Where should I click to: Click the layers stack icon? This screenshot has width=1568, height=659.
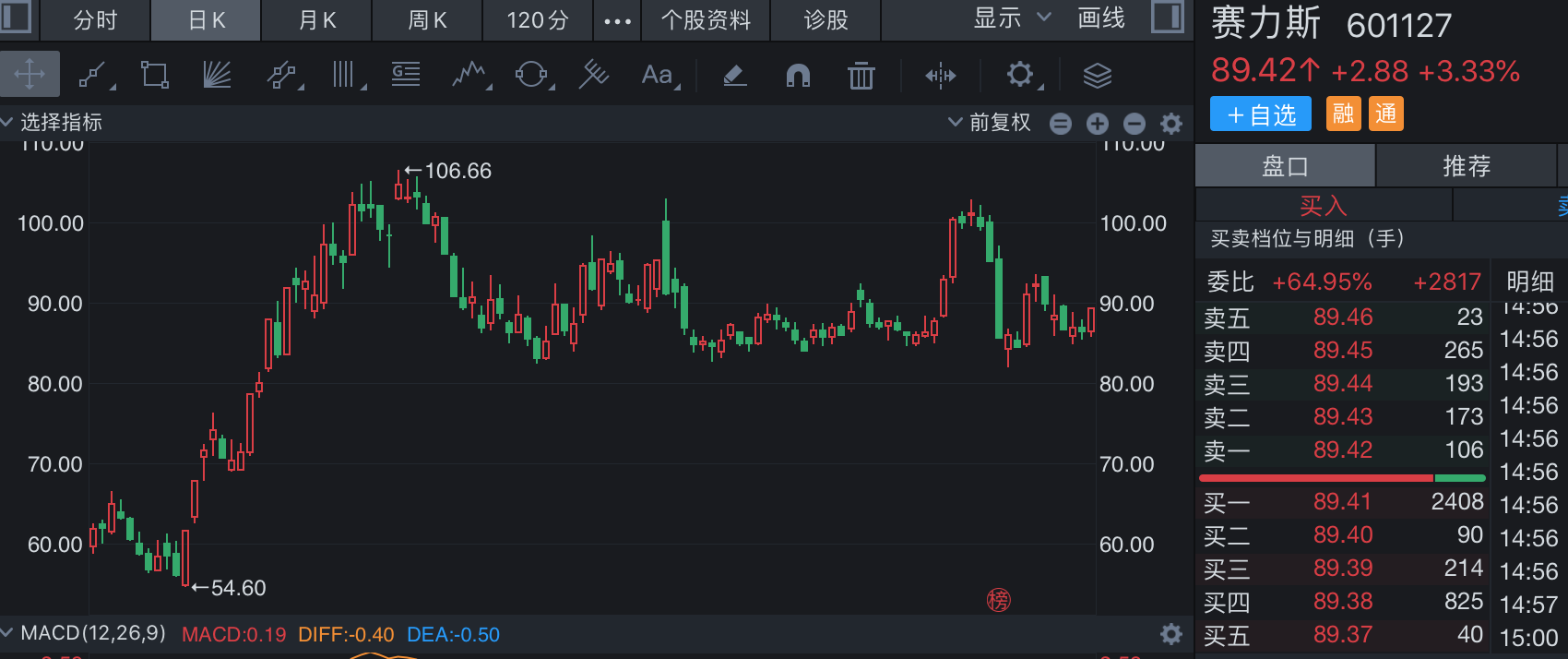click(1097, 76)
